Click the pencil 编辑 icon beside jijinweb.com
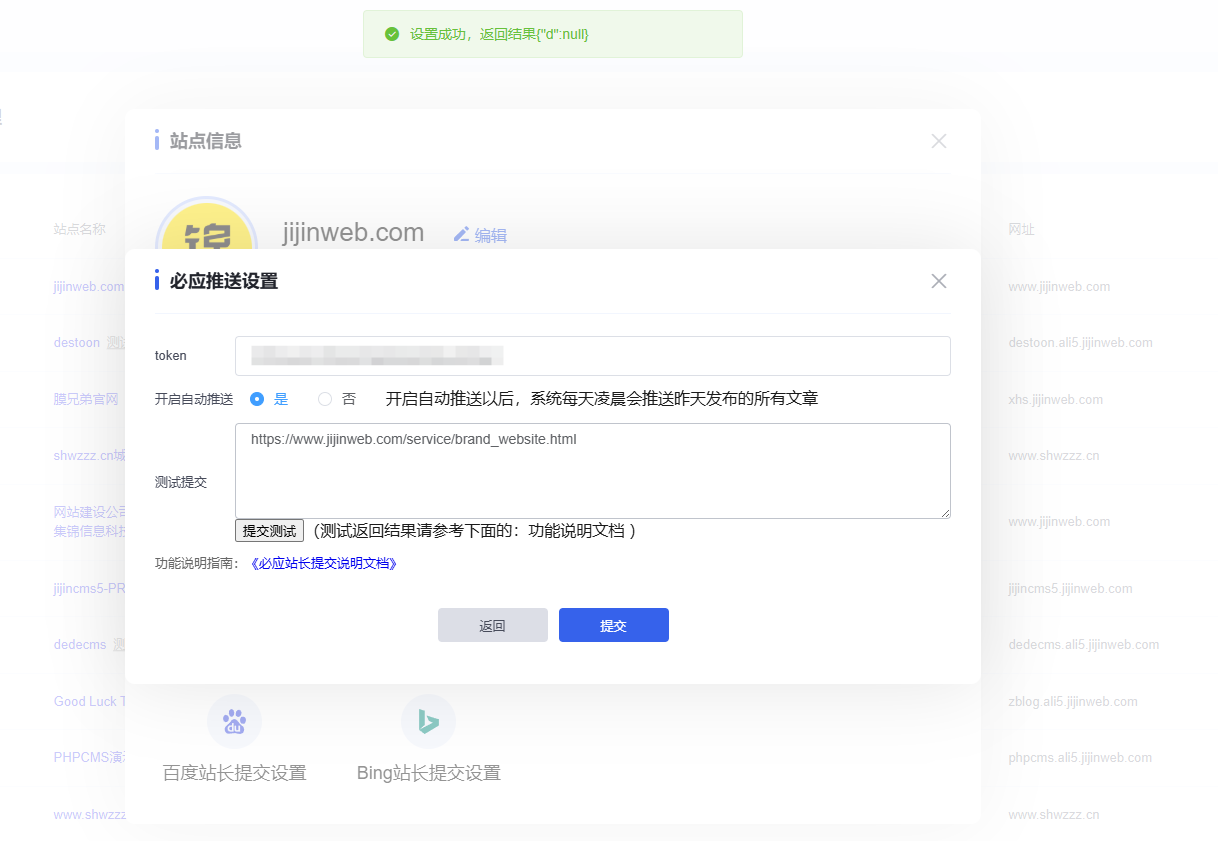Viewport: 1218px width, 841px height. (x=461, y=234)
